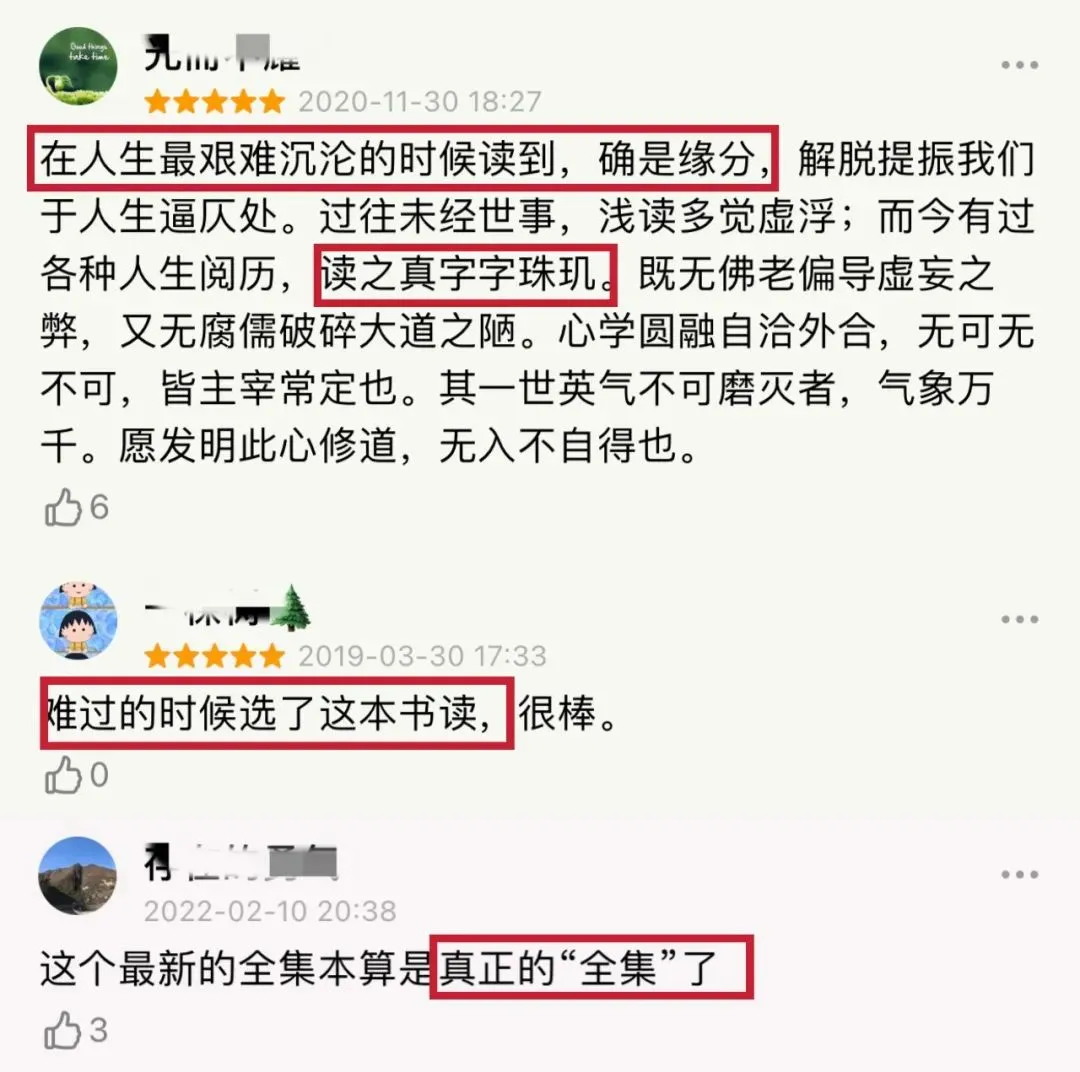
Task: Select the first reviewer's username
Action: pyautogui.click(x=222, y=53)
